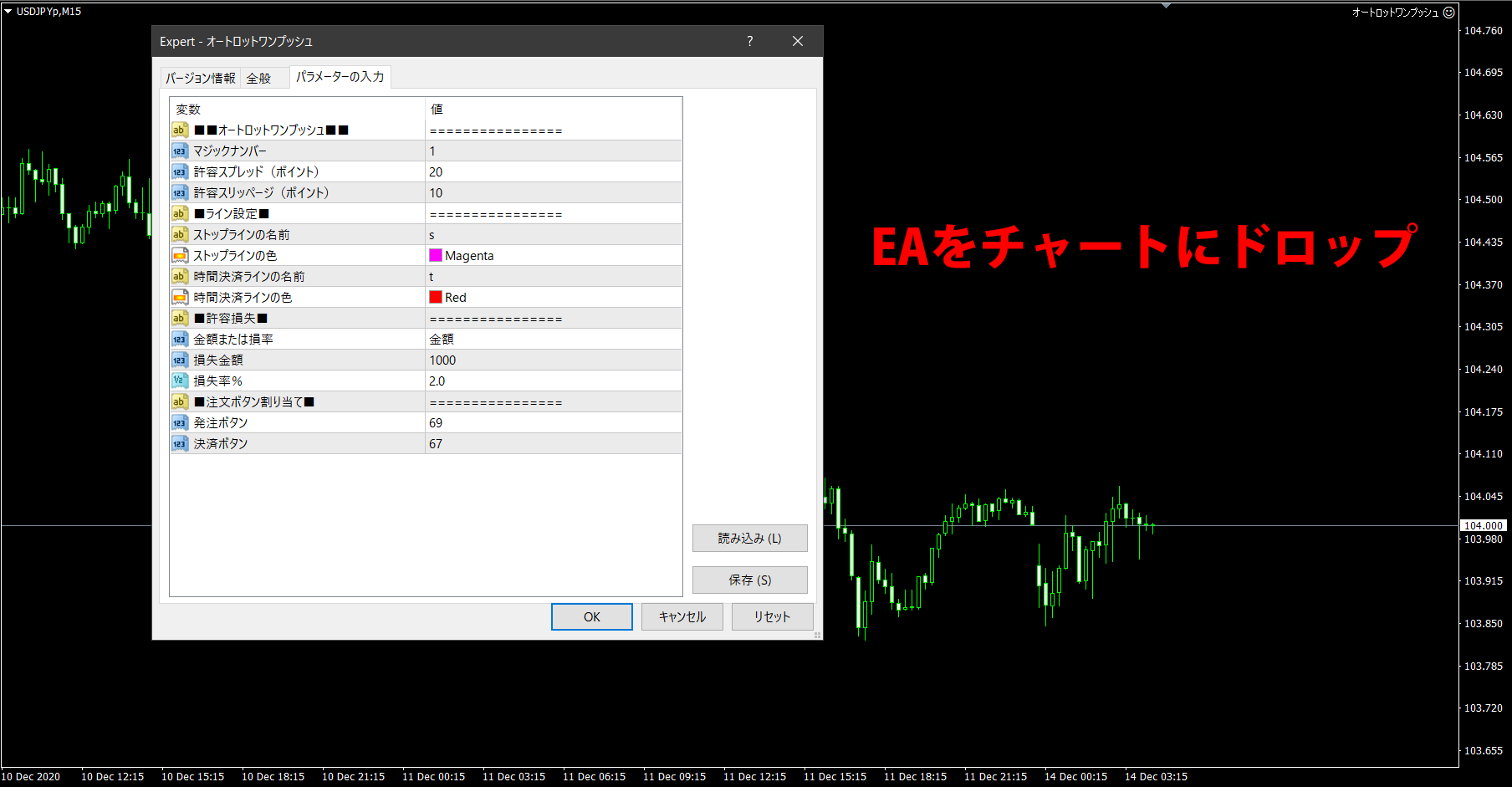Open the USDJPYp chart symbol dropdown arrow
1512x787 pixels.
coord(8,12)
